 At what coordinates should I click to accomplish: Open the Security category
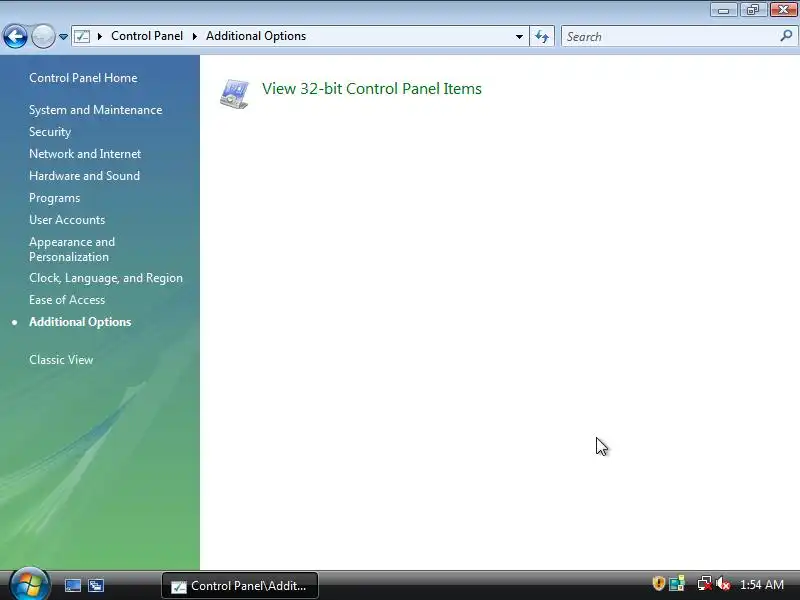50,132
